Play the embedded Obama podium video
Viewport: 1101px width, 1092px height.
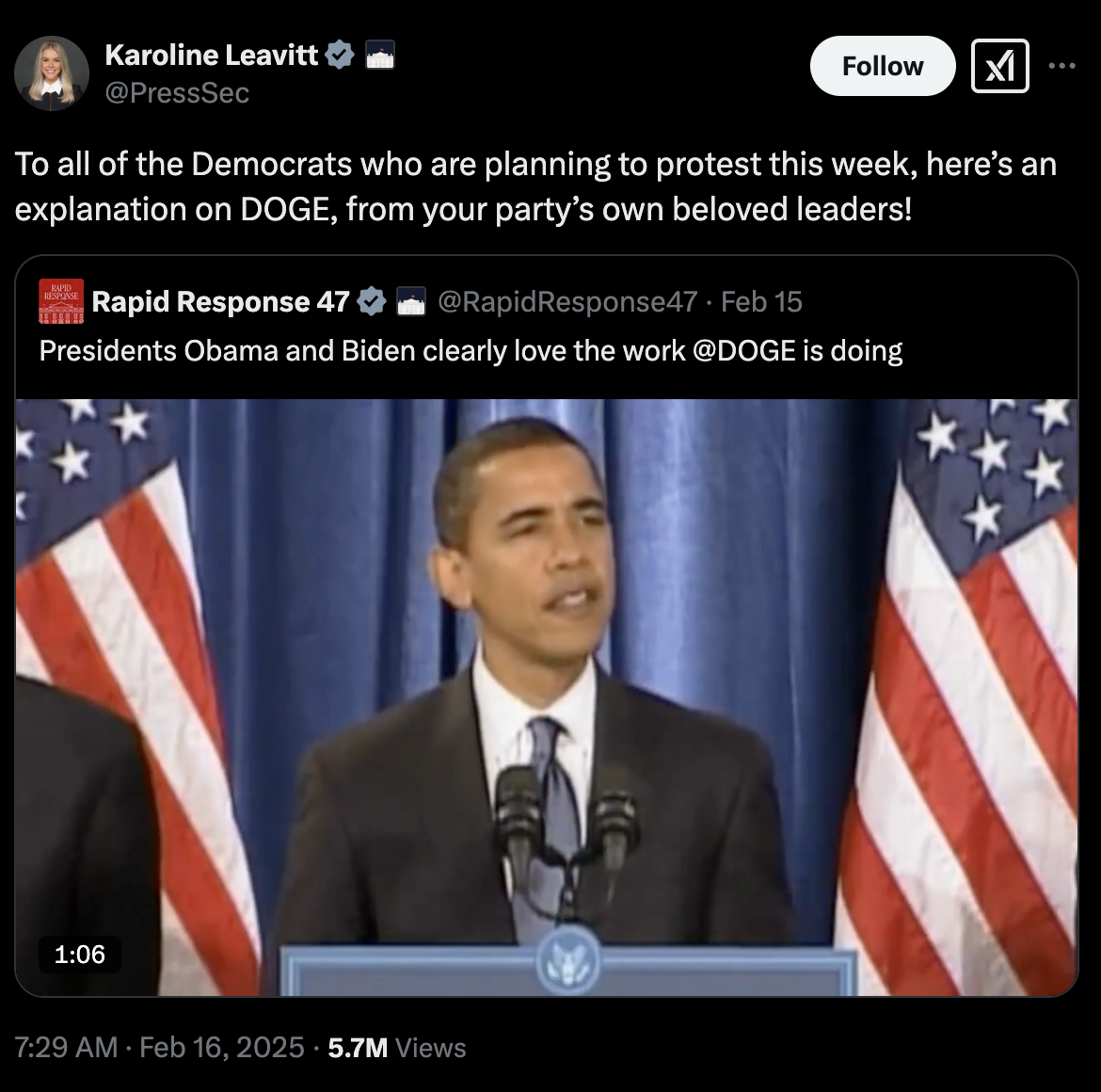pos(547,698)
